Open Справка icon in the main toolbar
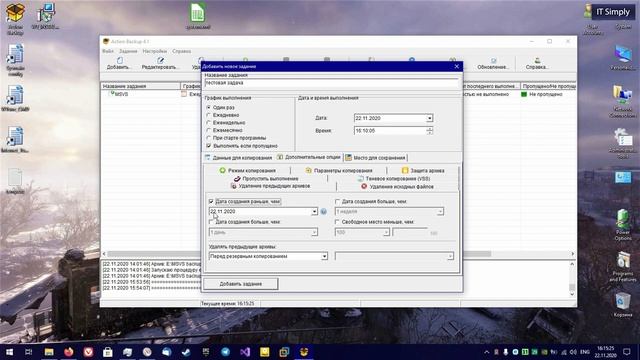 (x=537, y=63)
